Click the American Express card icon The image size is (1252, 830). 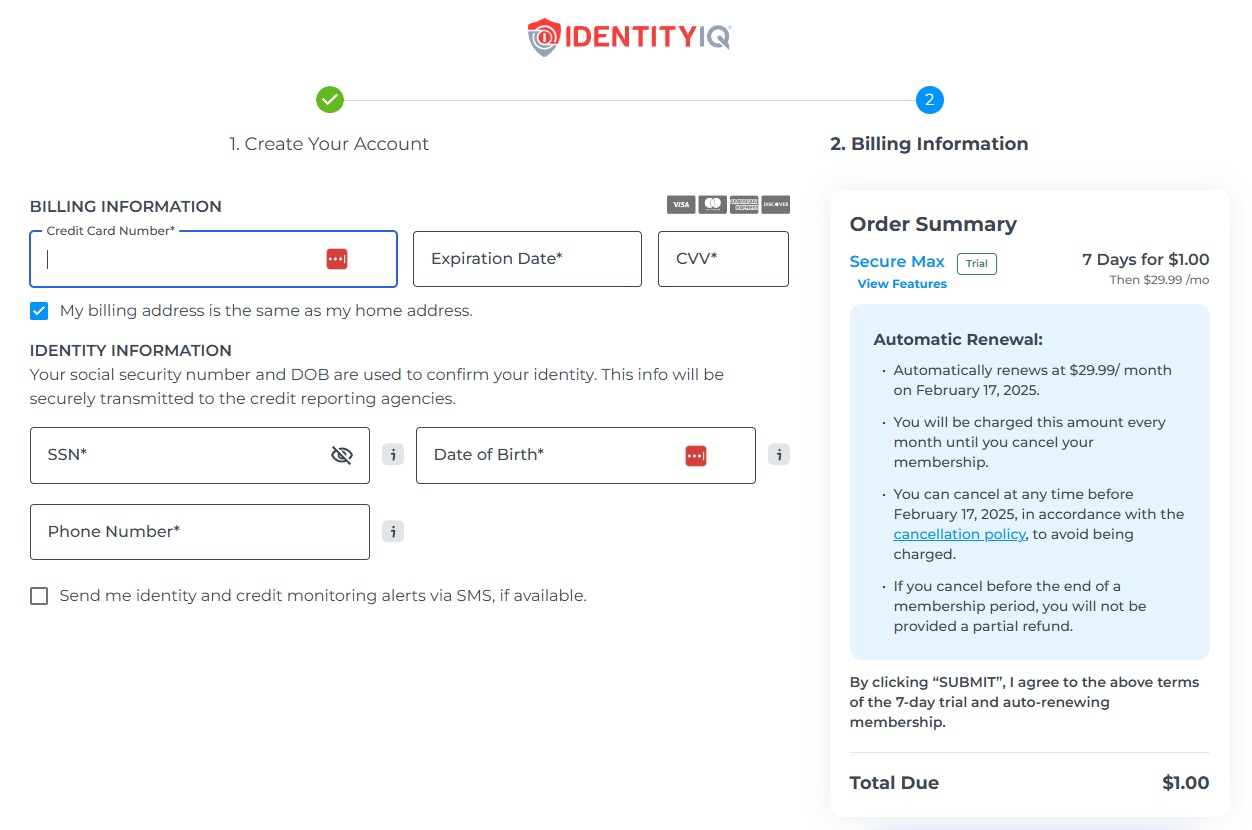pyautogui.click(x=744, y=205)
